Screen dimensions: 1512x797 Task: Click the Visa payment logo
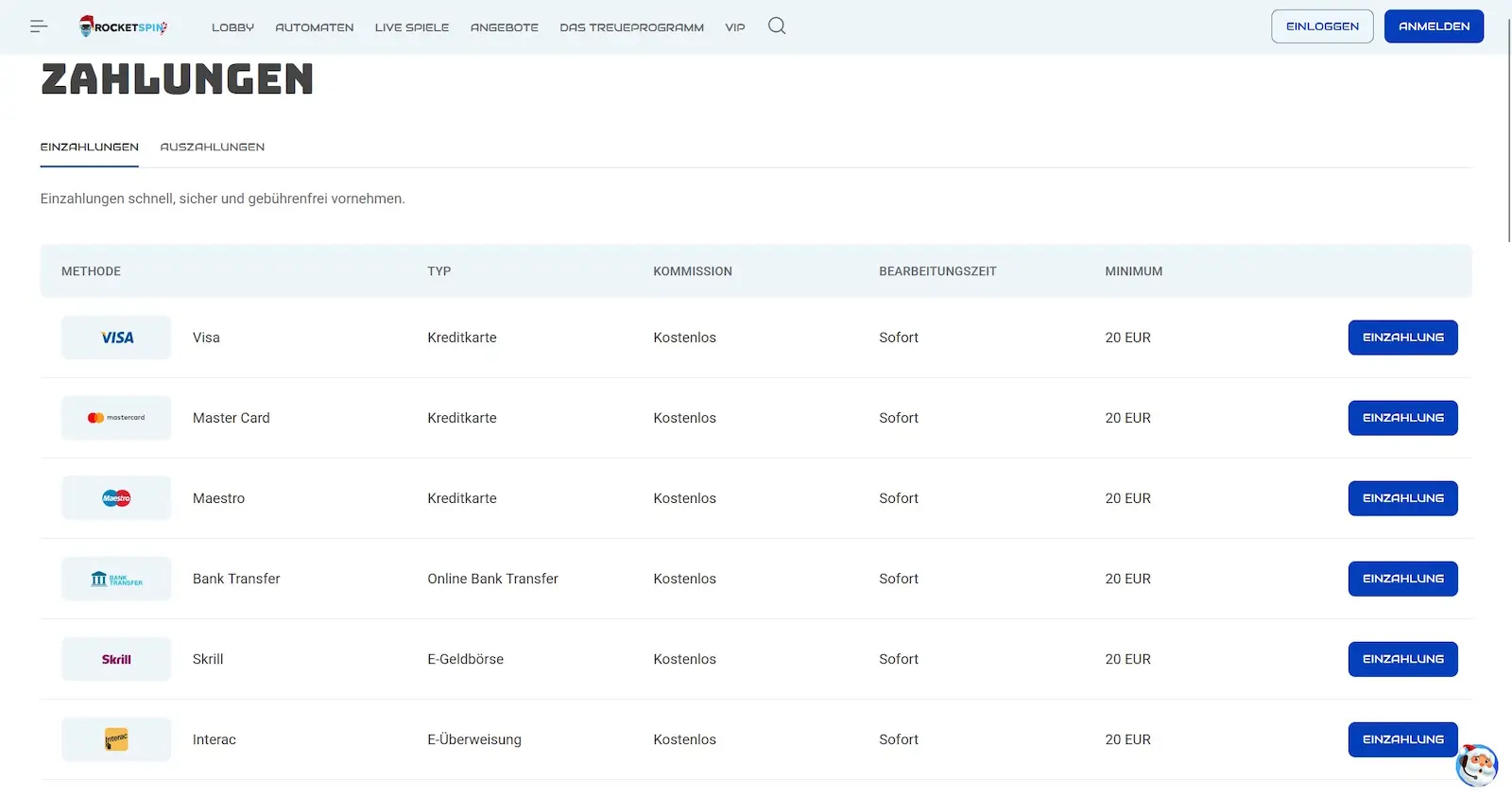click(116, 338)
